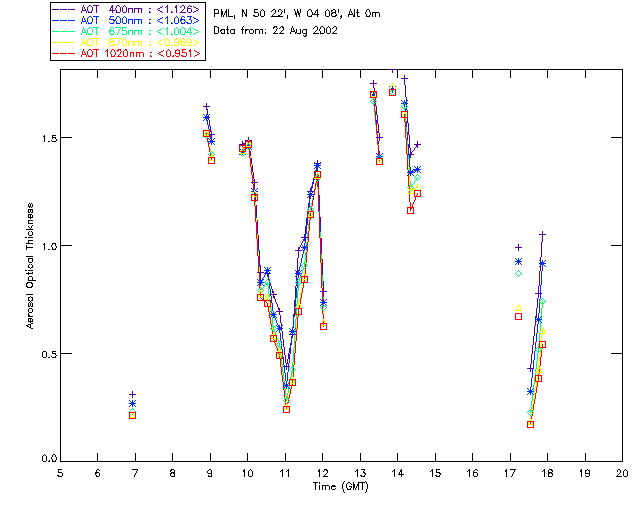Click the "PML, N 50 22', W 04 08', Alt 0m" header text
This screenshot has width=640, height=512.
pyautogui.click(x=297, y=14)
